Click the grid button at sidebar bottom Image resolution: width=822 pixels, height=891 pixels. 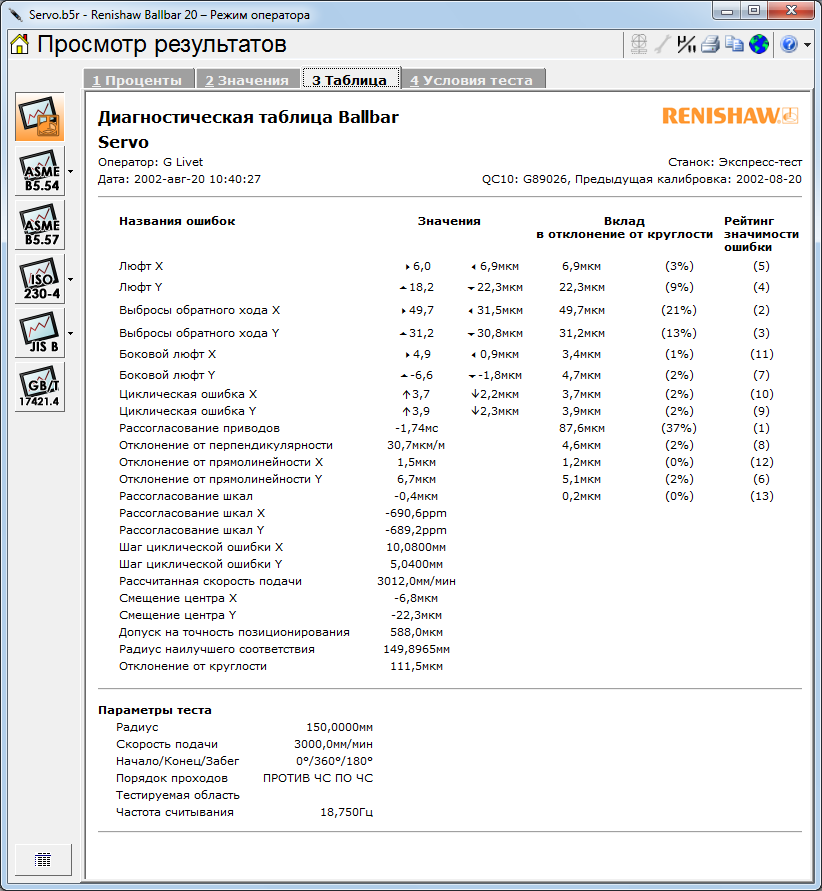pyautogui.click(x=43, y=860)
